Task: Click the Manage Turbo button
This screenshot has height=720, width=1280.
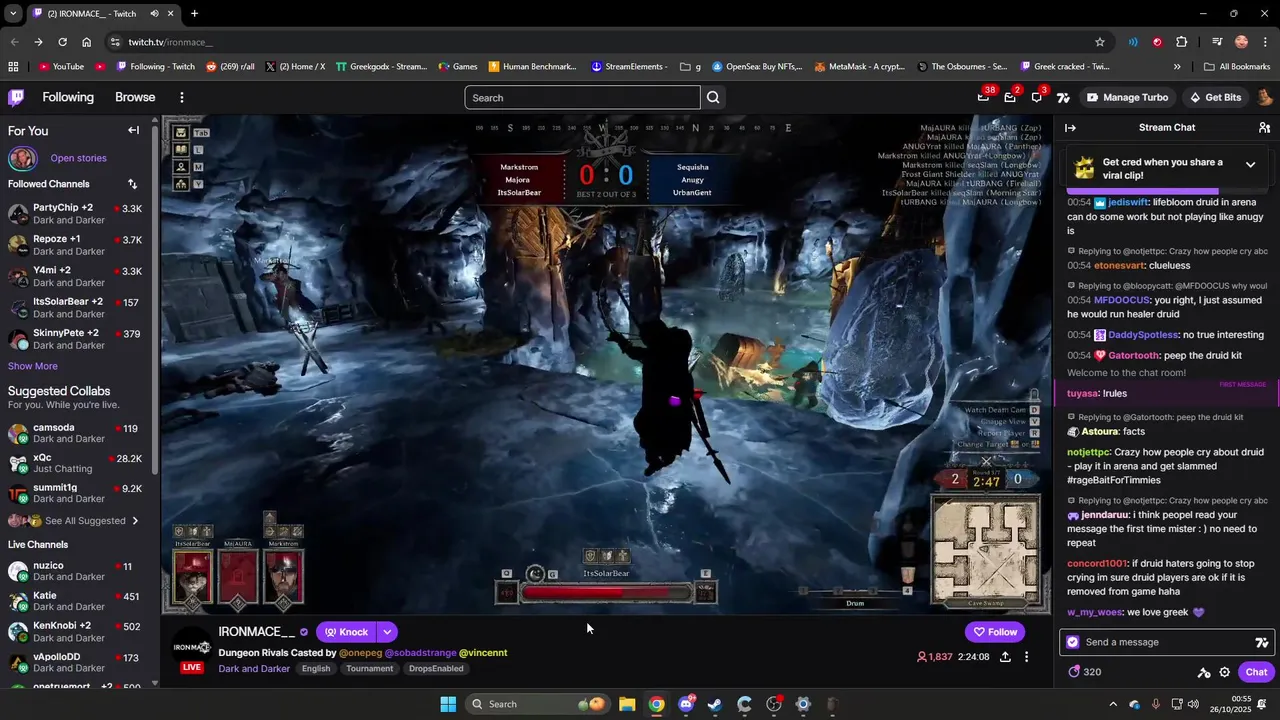Action: (x=1127, y=97)
